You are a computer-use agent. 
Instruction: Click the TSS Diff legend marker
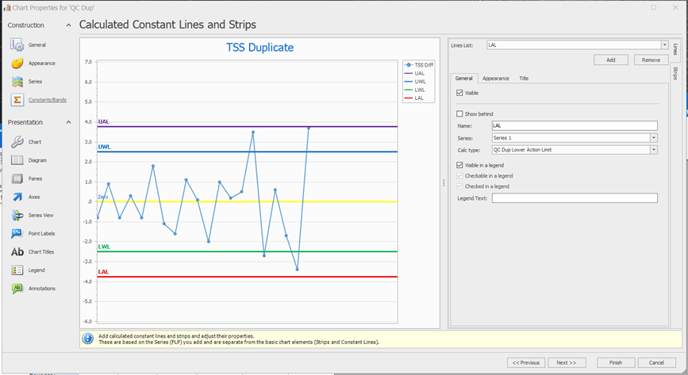(408, 65)
